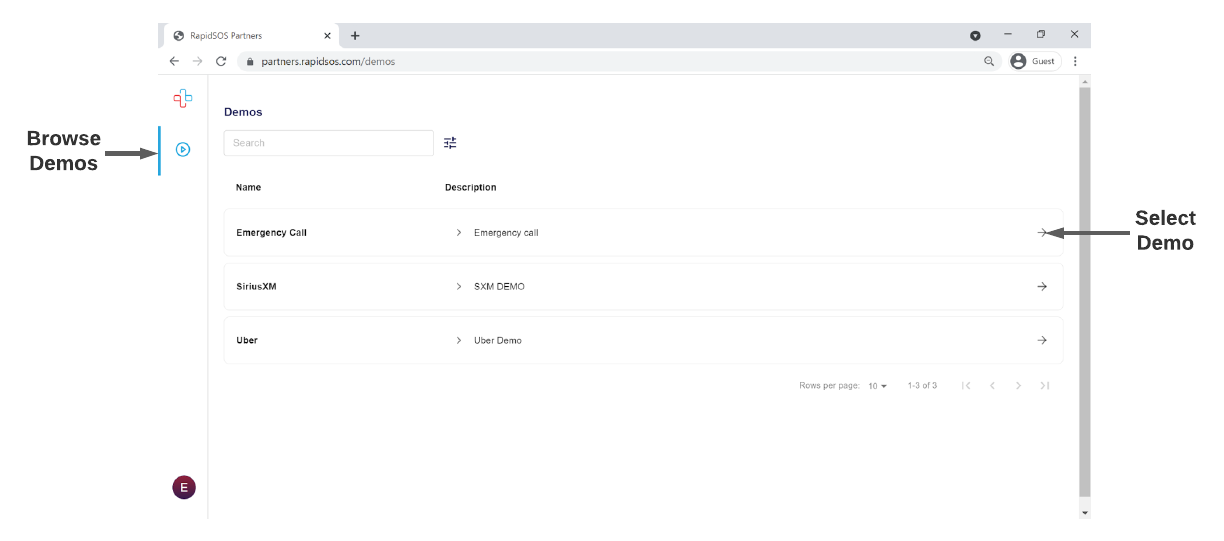Open the Uber demo arrow
1224x541 pixels.
coord(1042,340)
